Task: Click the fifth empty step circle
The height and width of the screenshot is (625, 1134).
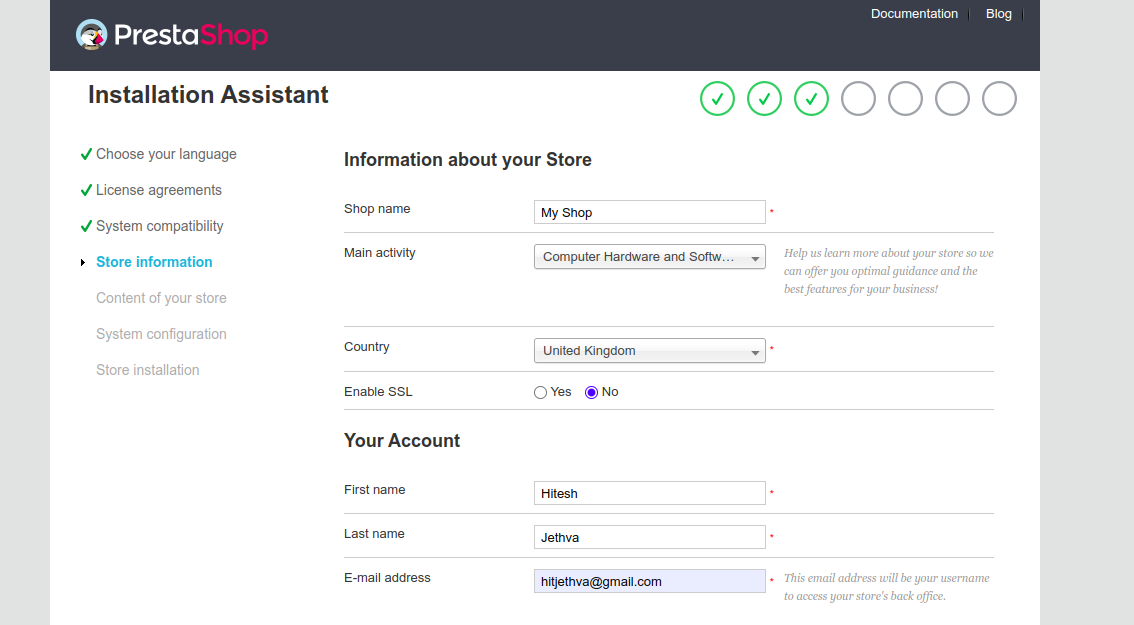Action: coord(905,99)
